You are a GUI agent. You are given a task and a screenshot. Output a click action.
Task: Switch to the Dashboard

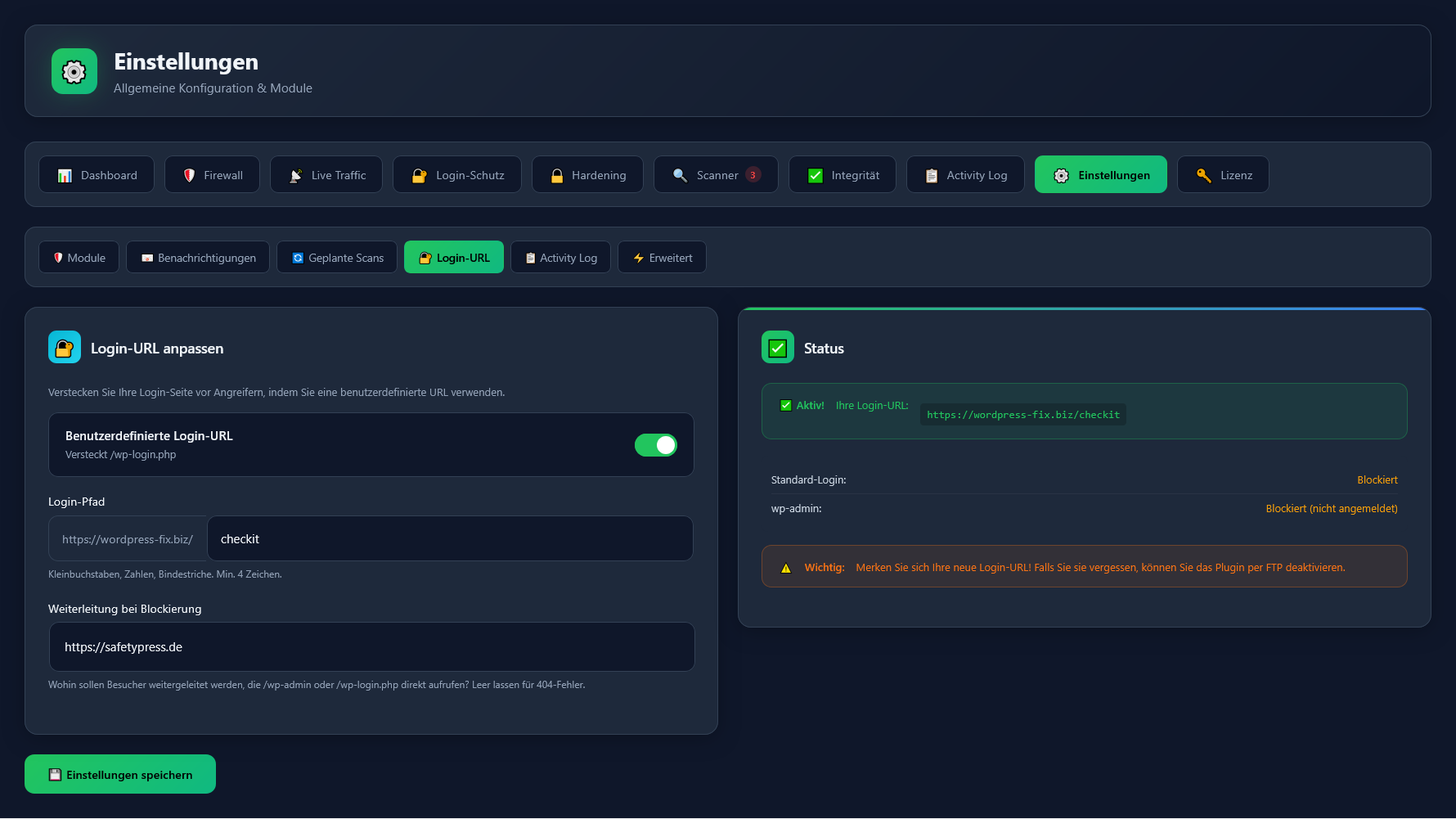coord(97,174)
